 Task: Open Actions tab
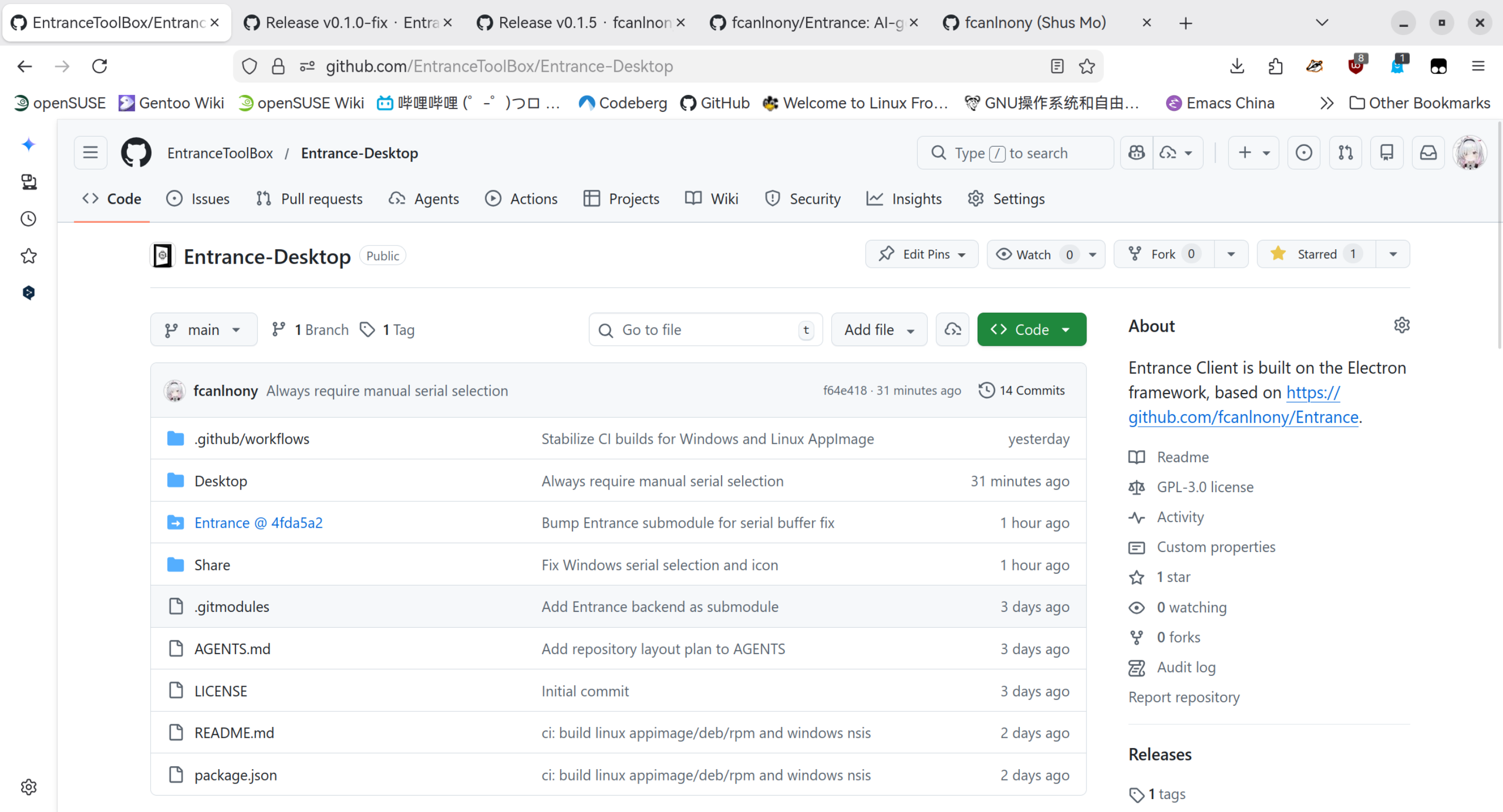[x=522, y=199]
